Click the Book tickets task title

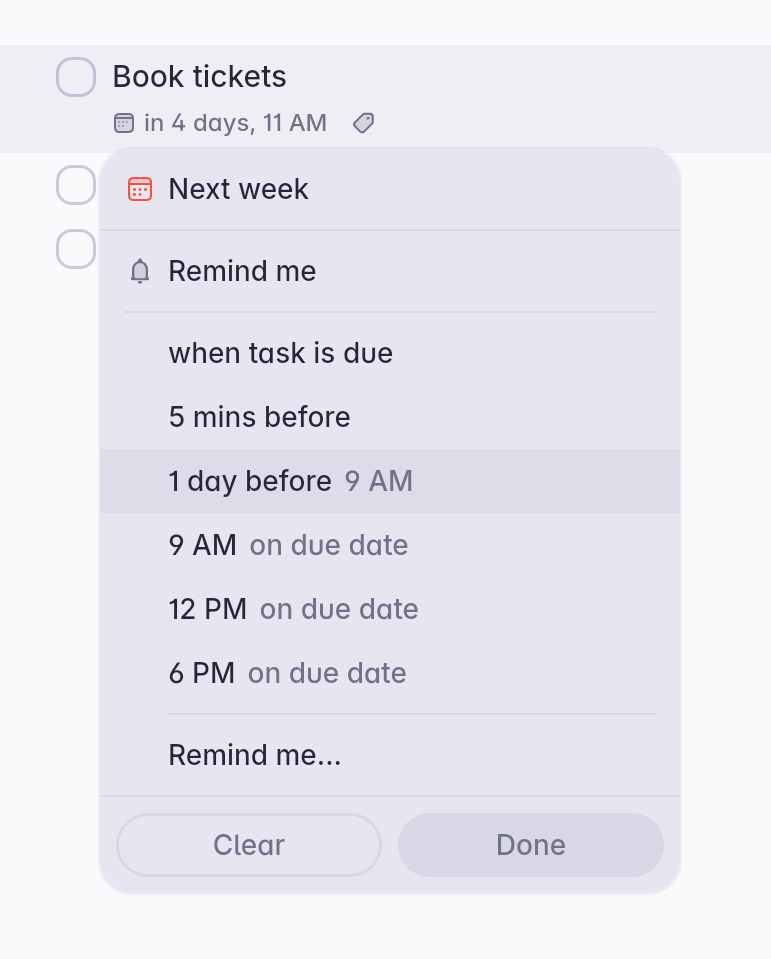point(200,77)
